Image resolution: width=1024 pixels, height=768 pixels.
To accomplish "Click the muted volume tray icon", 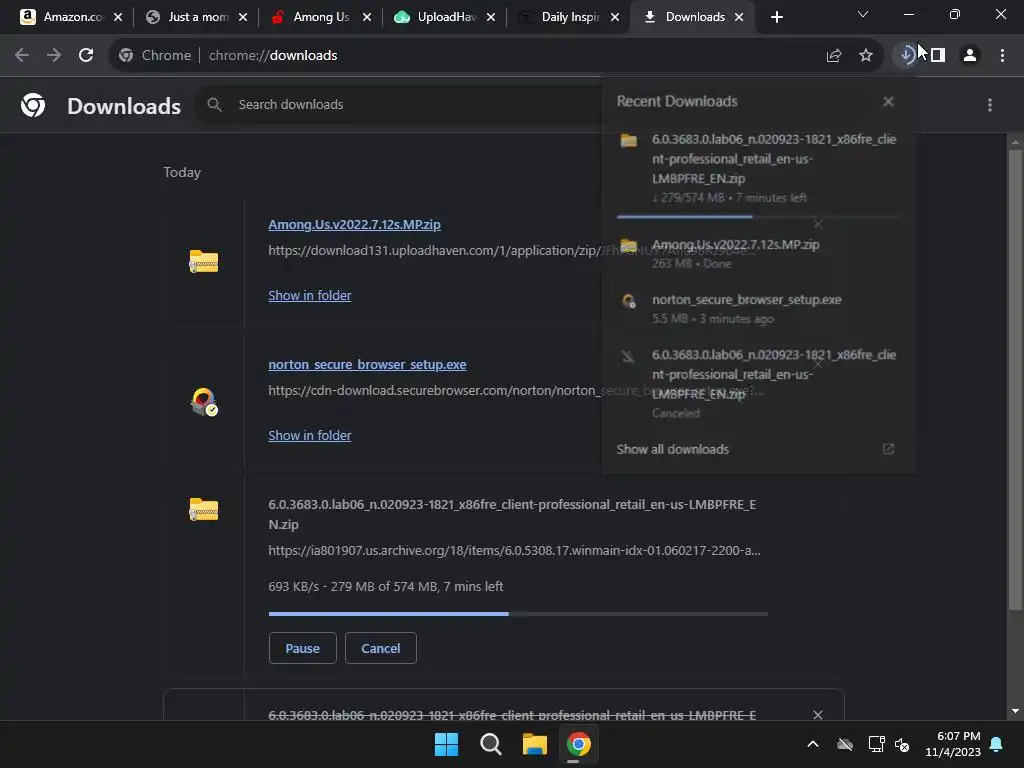I will coord(903,744).
